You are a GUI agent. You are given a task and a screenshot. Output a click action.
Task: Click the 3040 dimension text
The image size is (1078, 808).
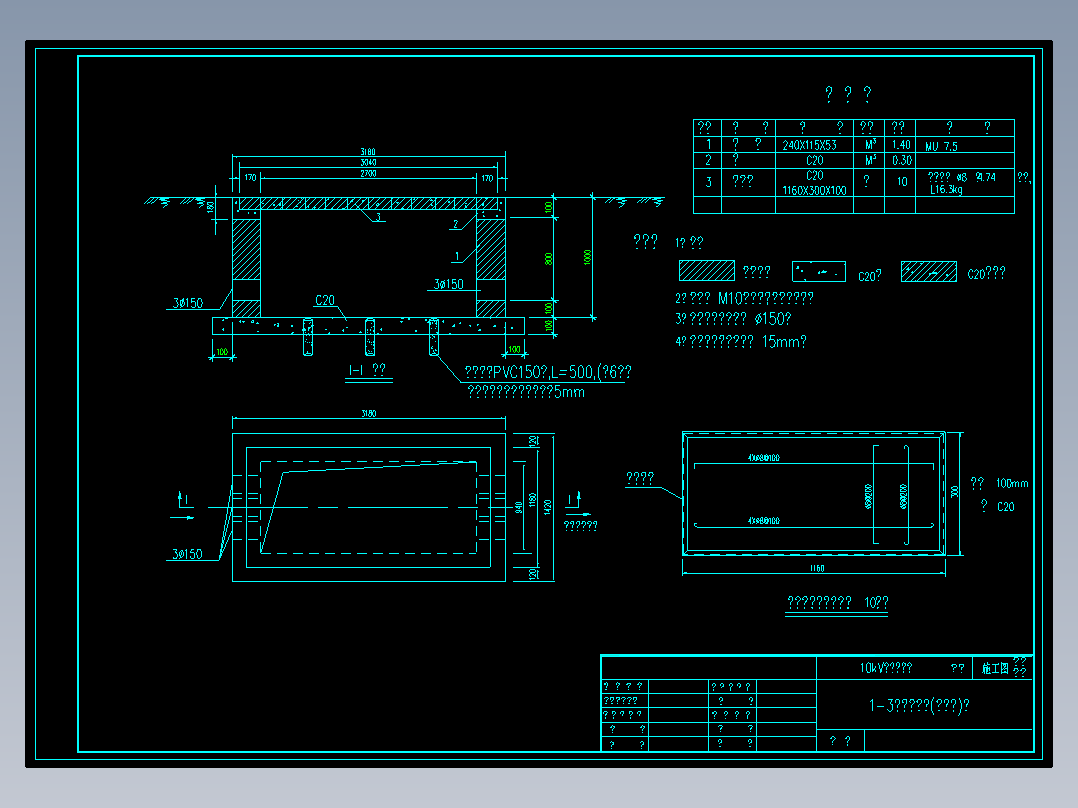[368, 163]
